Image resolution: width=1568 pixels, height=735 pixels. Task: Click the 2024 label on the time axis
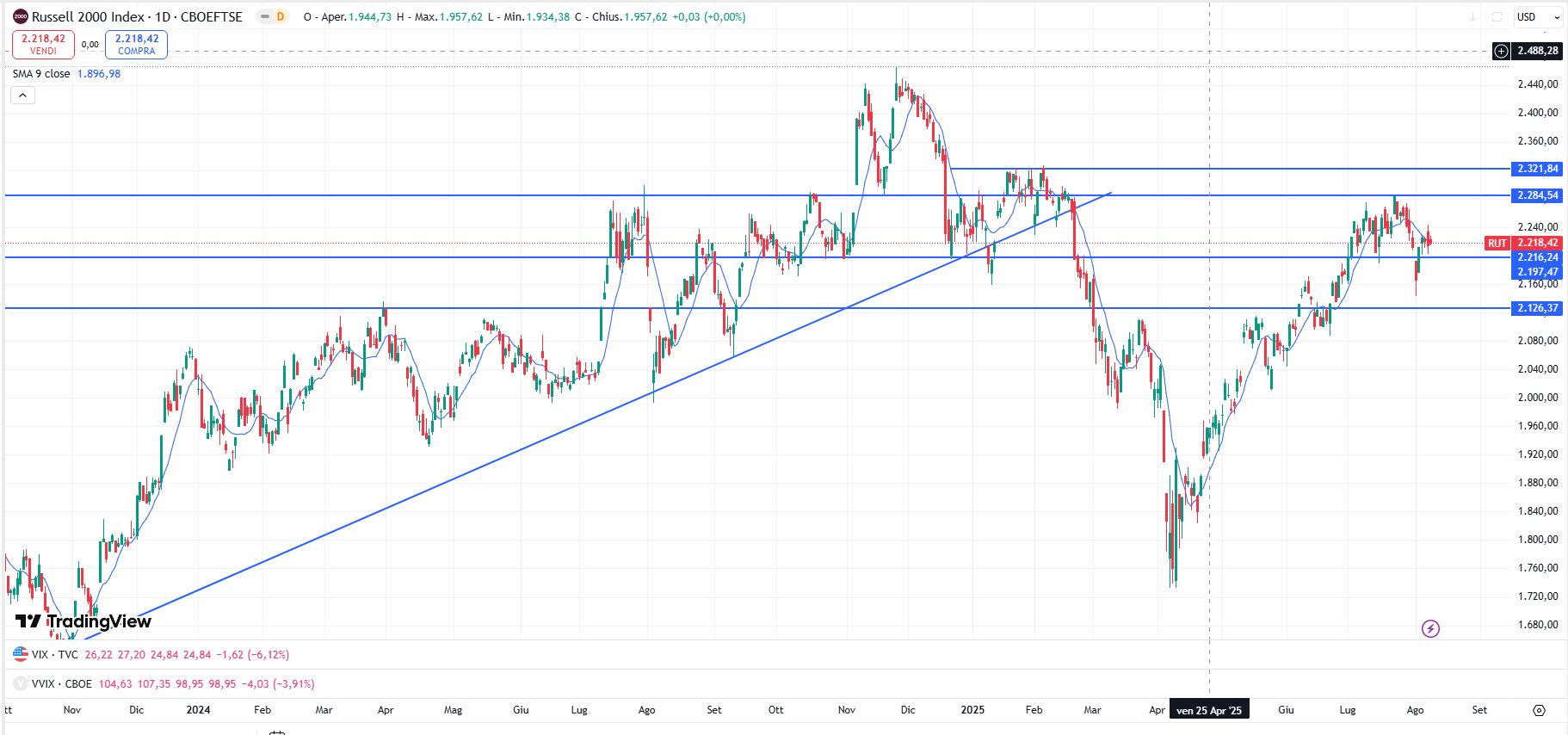click(198, 710)
